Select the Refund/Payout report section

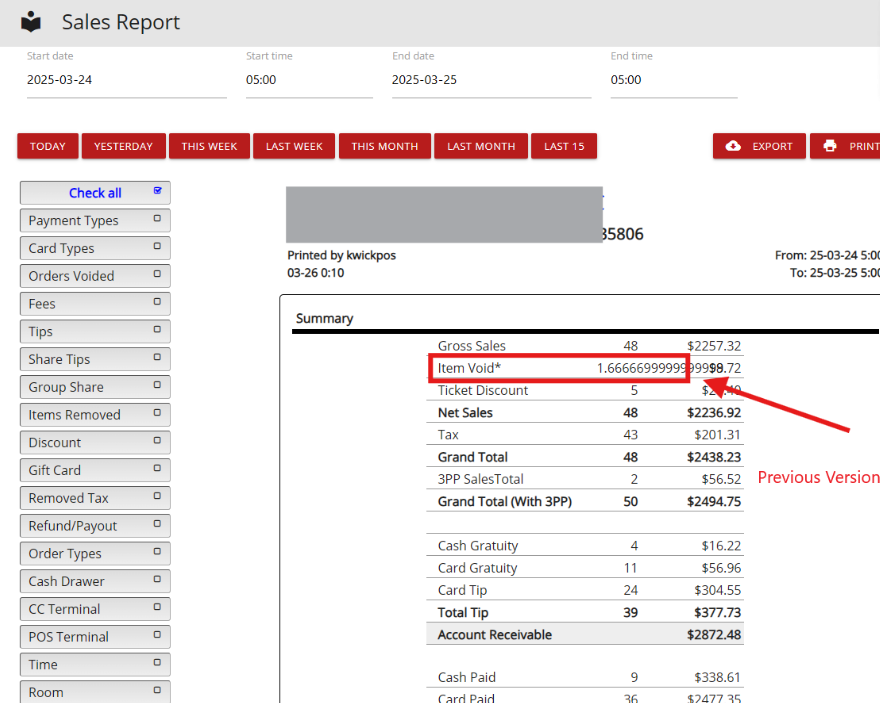tap(95, 526)
